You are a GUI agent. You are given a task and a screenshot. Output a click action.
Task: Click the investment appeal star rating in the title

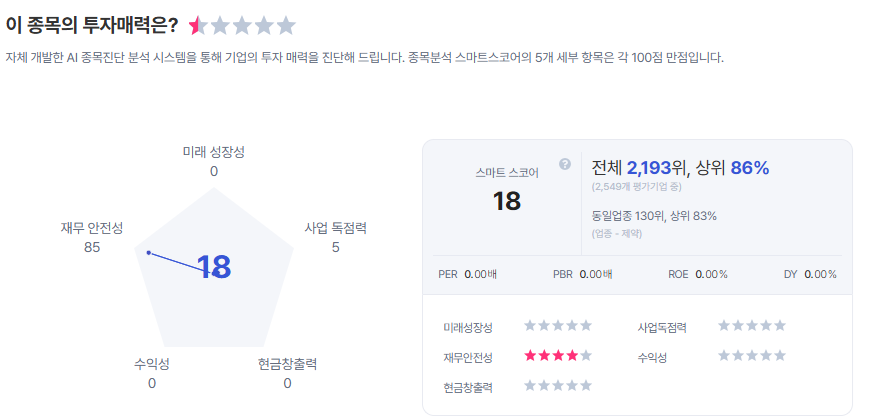point(242,26)
